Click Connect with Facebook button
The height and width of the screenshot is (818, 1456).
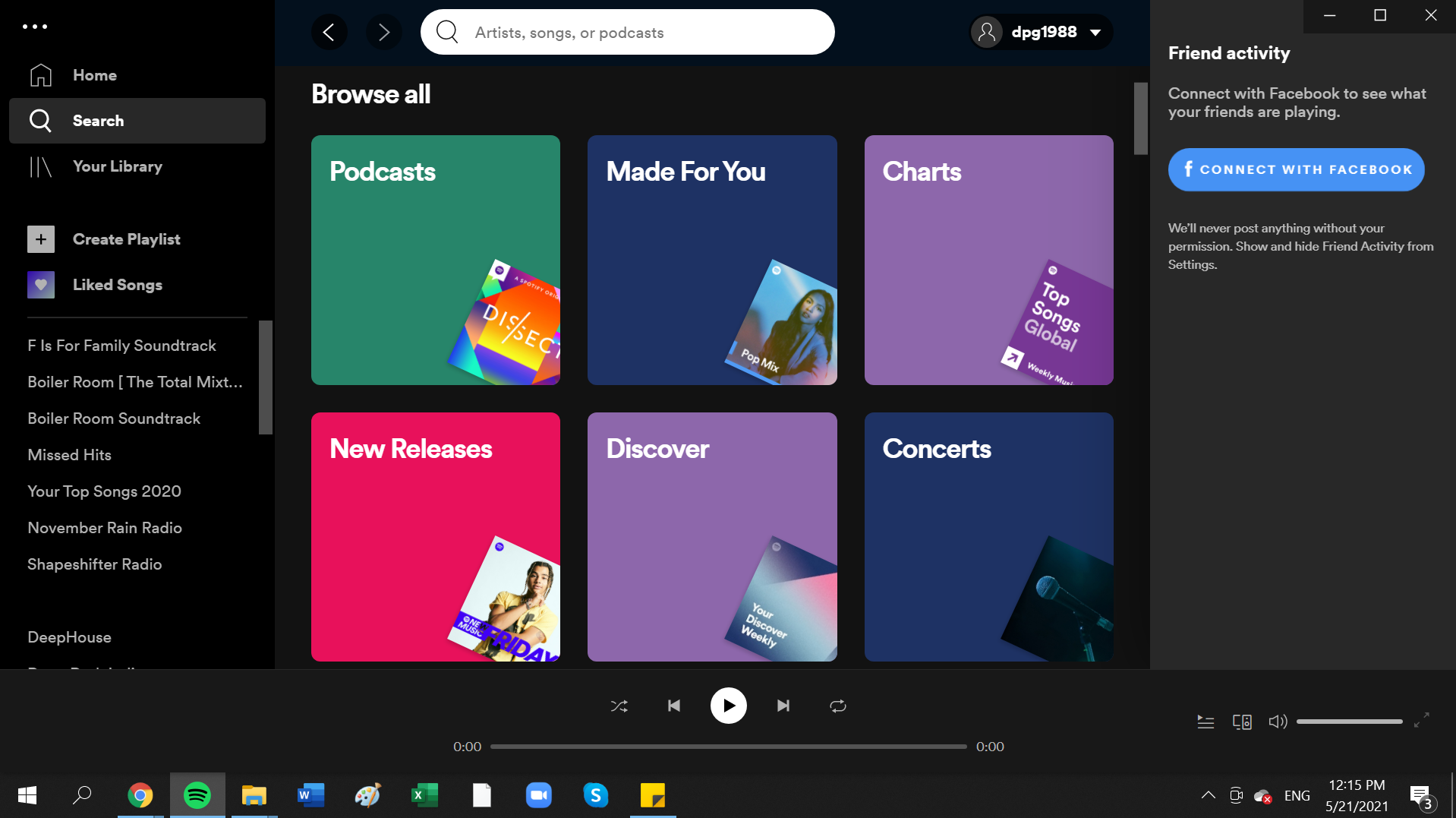point(1296,169)
